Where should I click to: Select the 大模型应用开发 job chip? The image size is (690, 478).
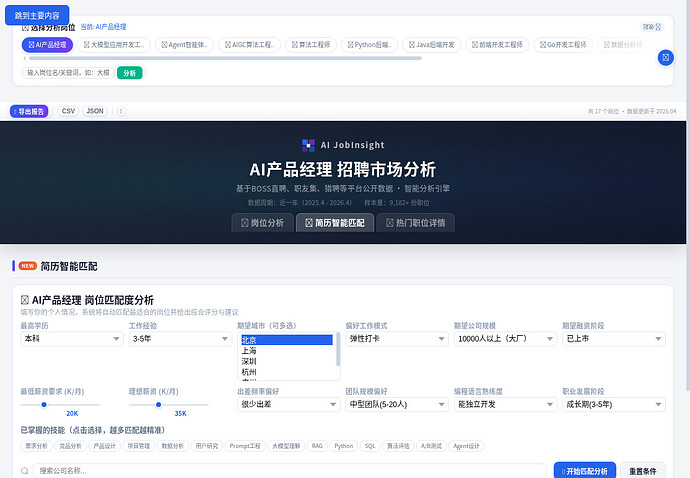114,45
